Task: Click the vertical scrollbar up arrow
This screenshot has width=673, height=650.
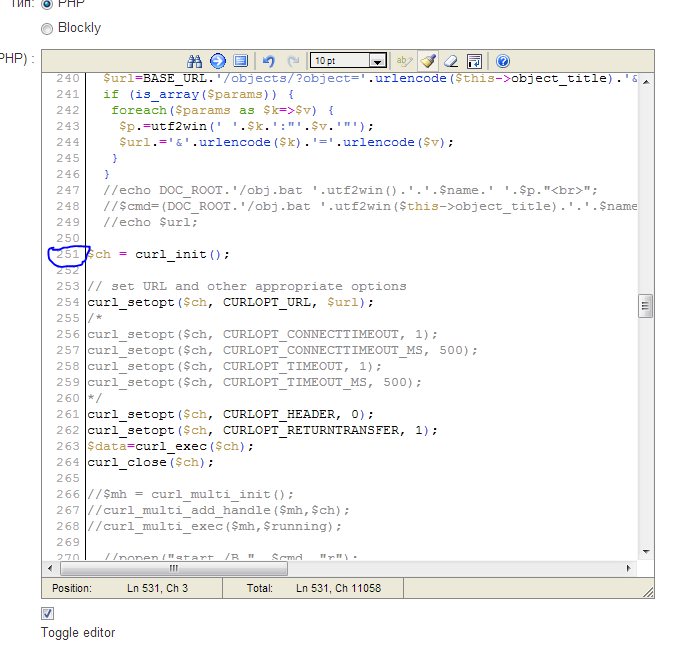Action: click(x=646, y=82)
